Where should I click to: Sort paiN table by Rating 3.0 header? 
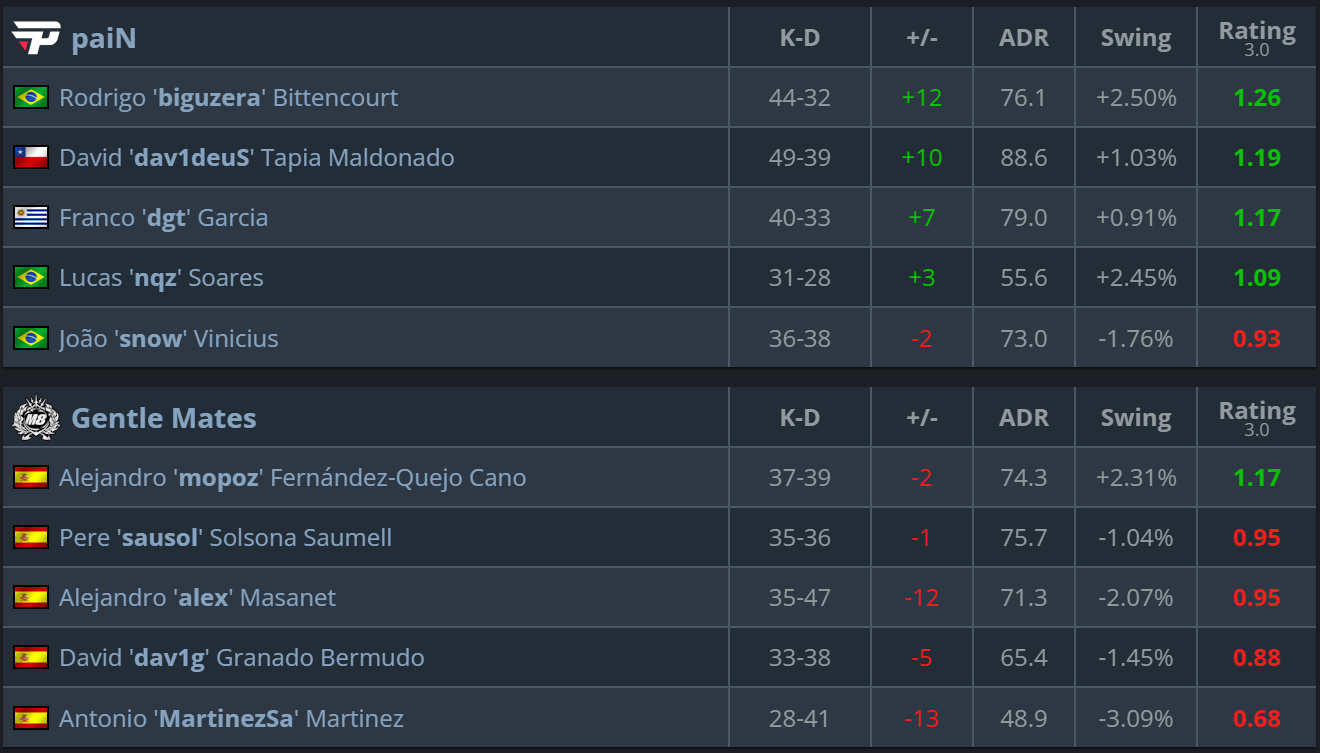click(1257, 38)
